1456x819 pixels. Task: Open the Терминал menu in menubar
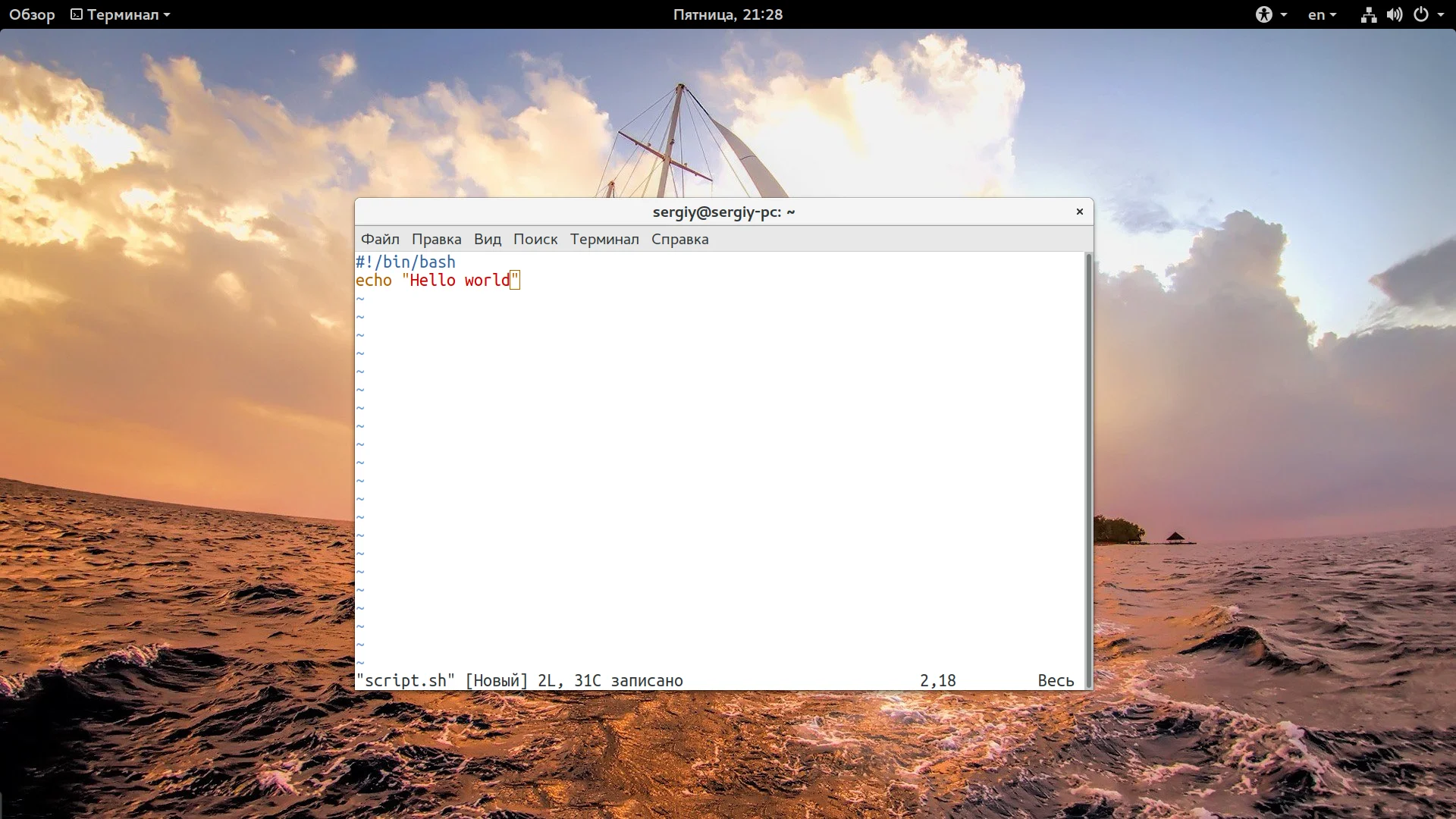pyautogui.click(x=604, y=239)
